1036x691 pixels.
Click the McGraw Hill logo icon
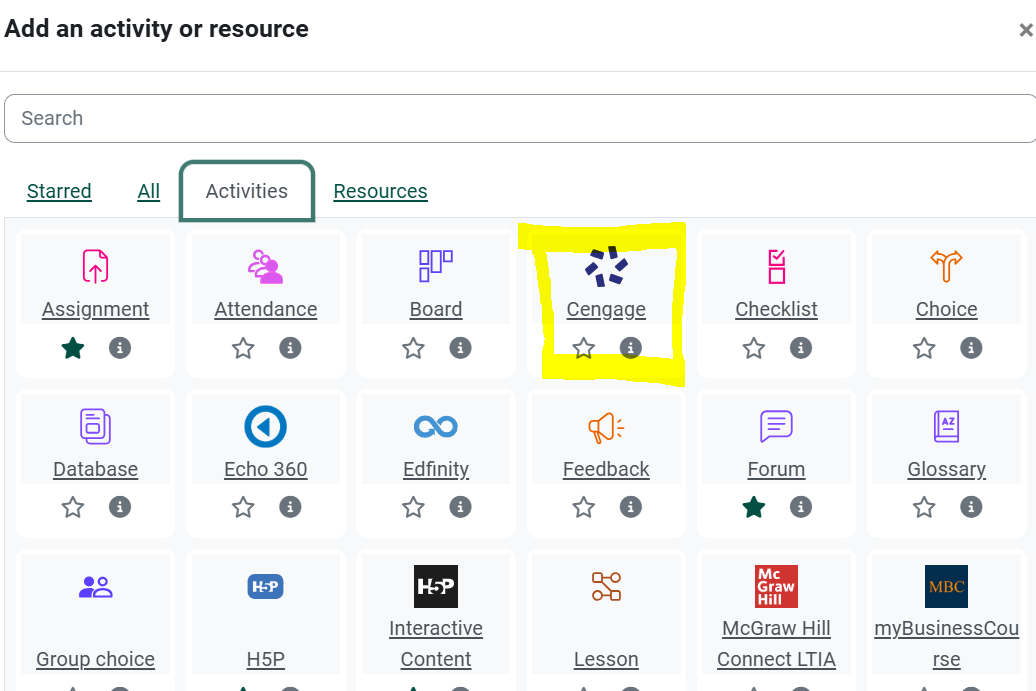pos(776,587)
